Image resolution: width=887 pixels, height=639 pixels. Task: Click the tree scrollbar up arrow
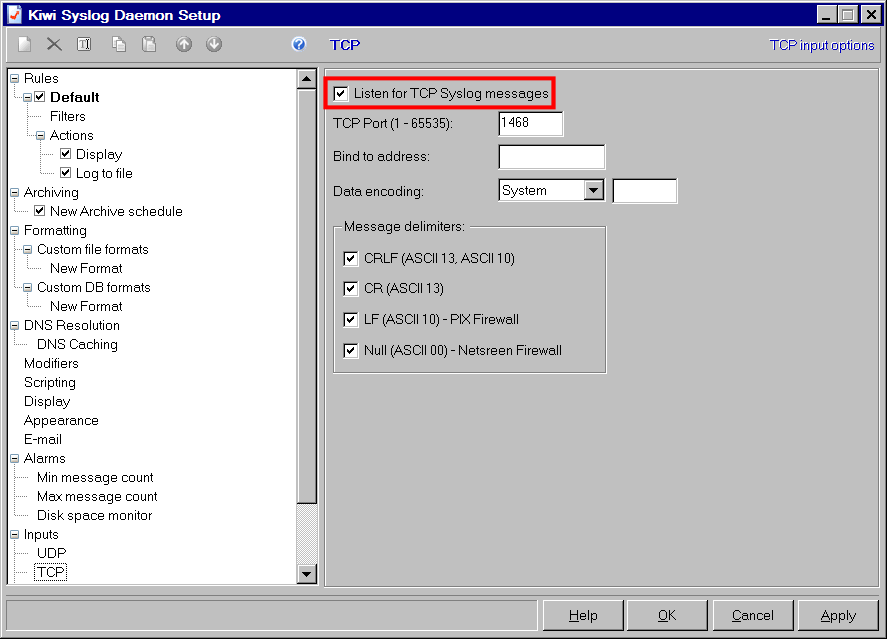coord(307,79)
